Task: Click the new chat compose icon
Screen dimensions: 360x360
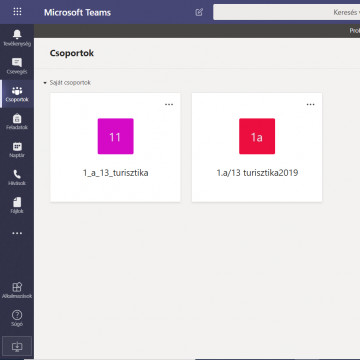Action: tap(199, 12)
